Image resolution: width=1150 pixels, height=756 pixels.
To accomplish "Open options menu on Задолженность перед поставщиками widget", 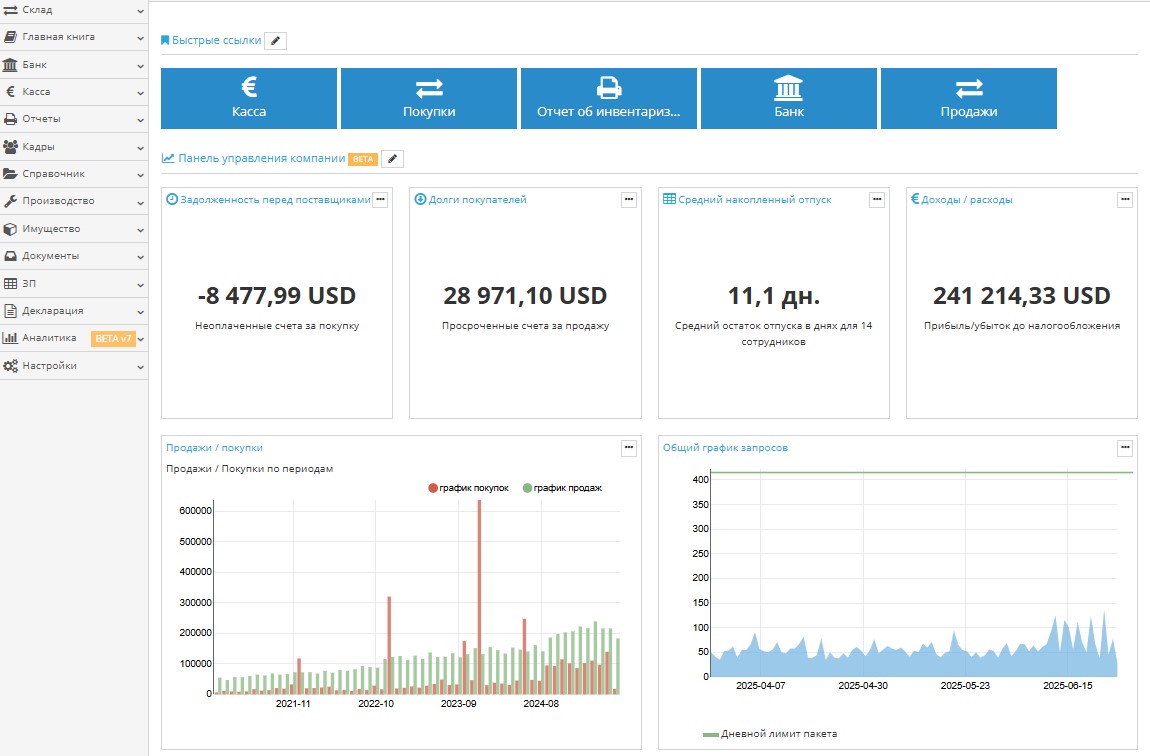I will pos(380,200).
